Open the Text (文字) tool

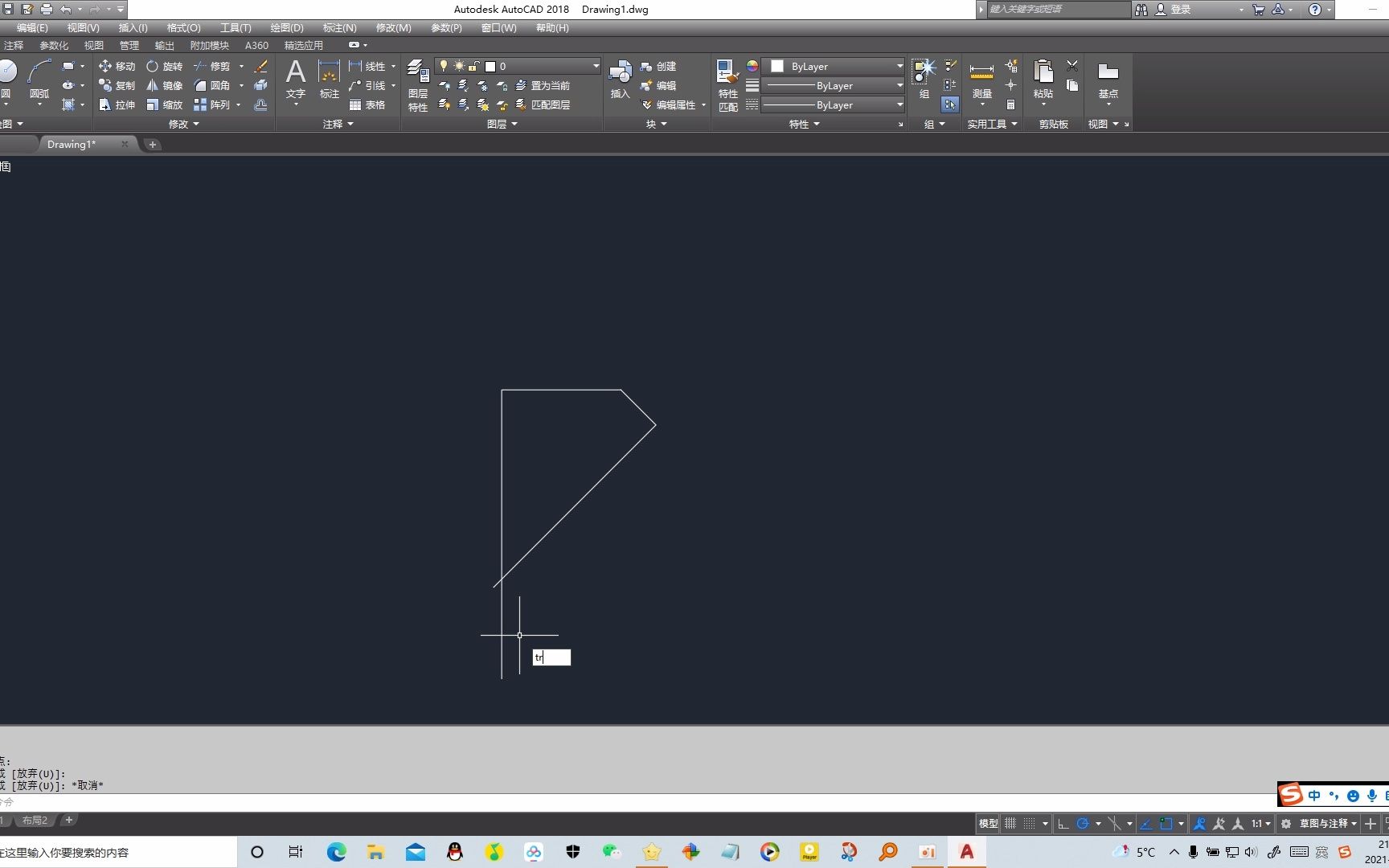pos(295,78)
